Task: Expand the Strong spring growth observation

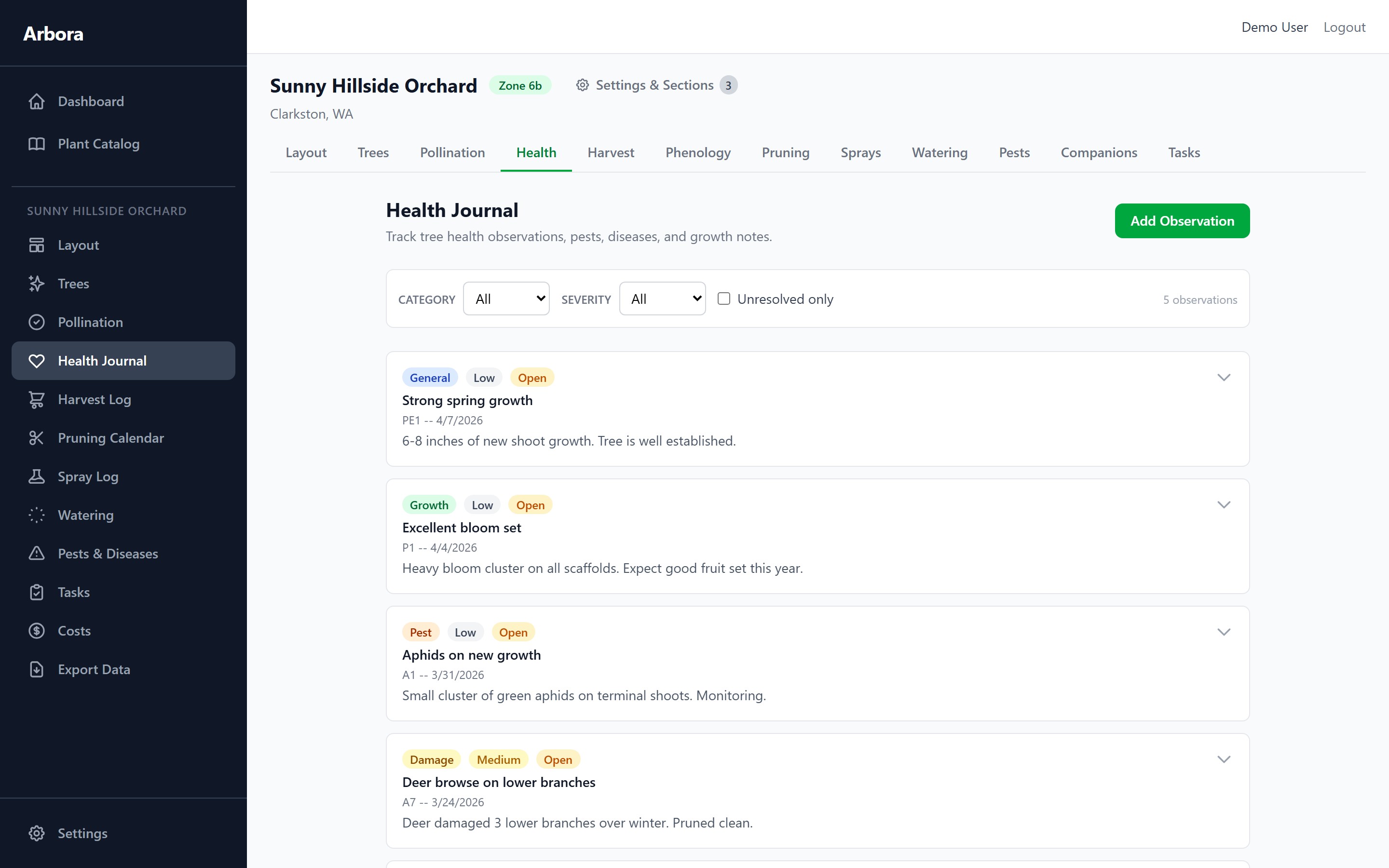Action: pos(1224,377)
